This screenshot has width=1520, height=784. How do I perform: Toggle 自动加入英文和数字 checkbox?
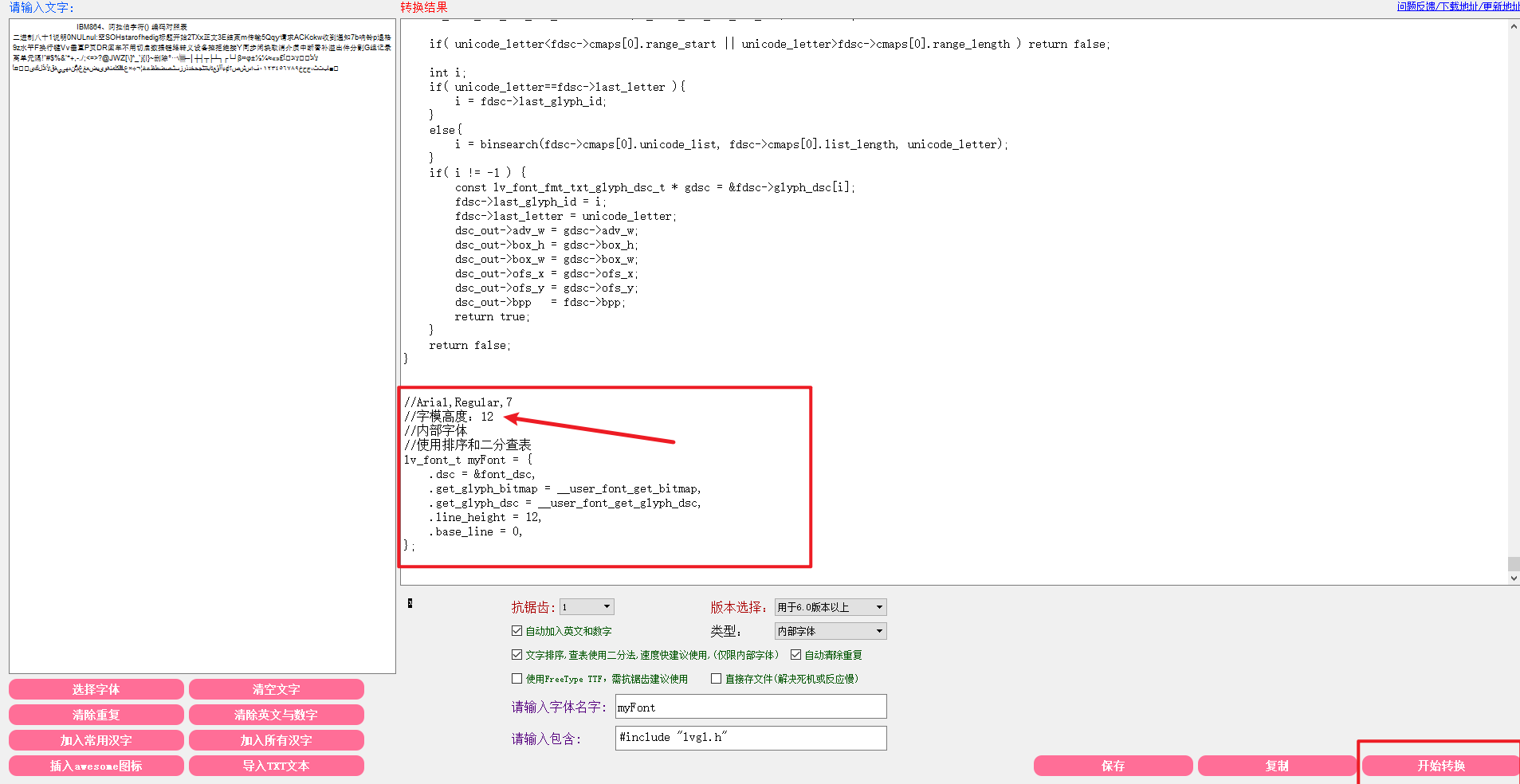pos(517,631)
